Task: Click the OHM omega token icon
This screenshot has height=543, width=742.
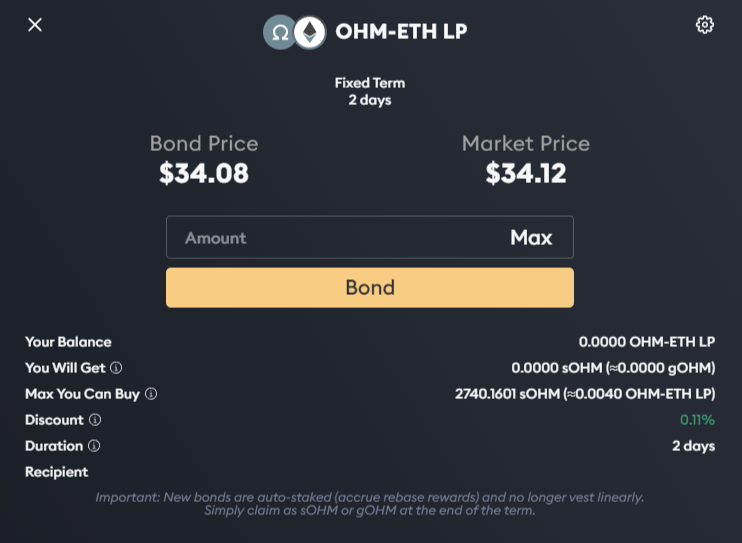Action: pos(280,32)
